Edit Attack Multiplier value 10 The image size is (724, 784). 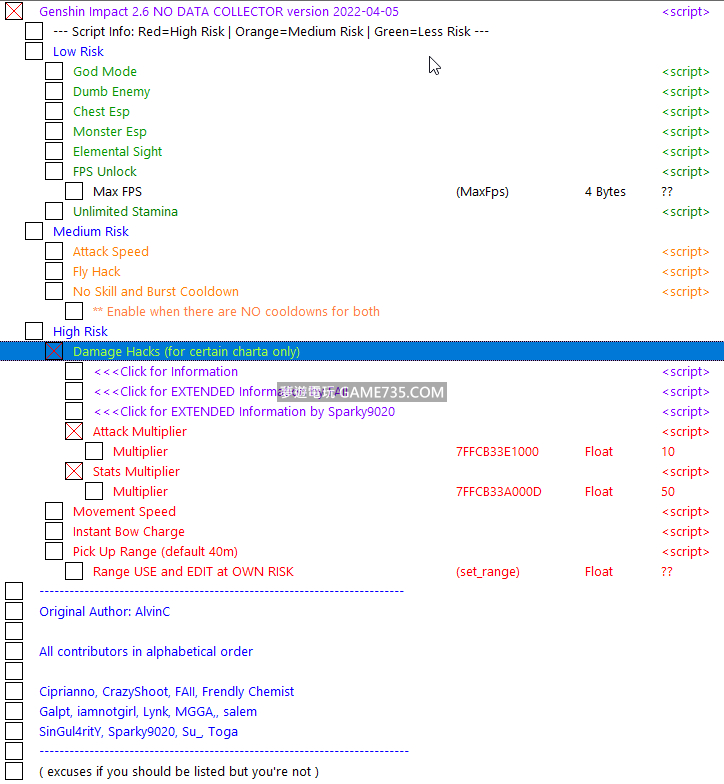click(x=668, y=452)
